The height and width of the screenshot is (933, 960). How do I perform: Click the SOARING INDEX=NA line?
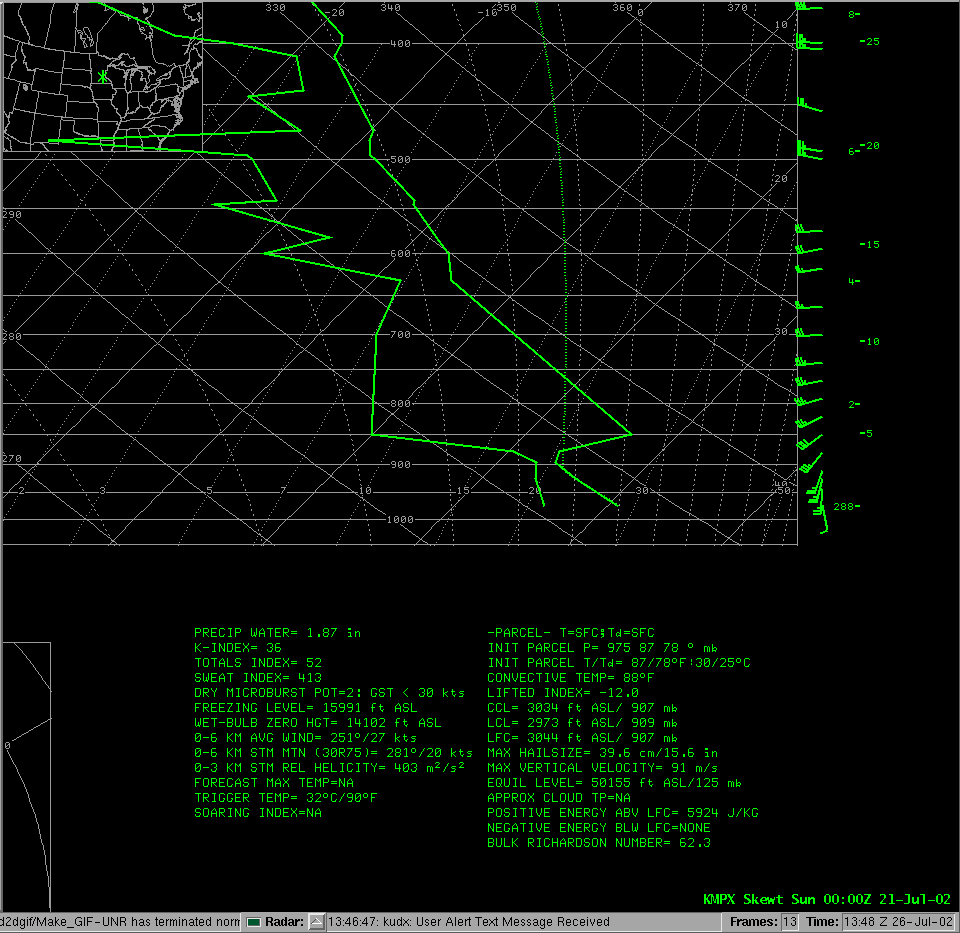point(258,813)
